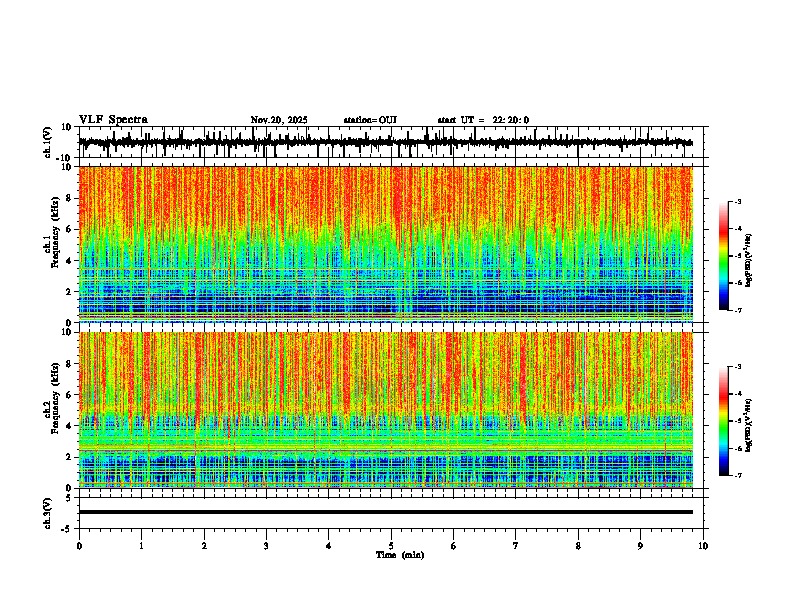Click the ch.1 color bar log(PSD) label
792x612 pixels.
coord(749,261)
